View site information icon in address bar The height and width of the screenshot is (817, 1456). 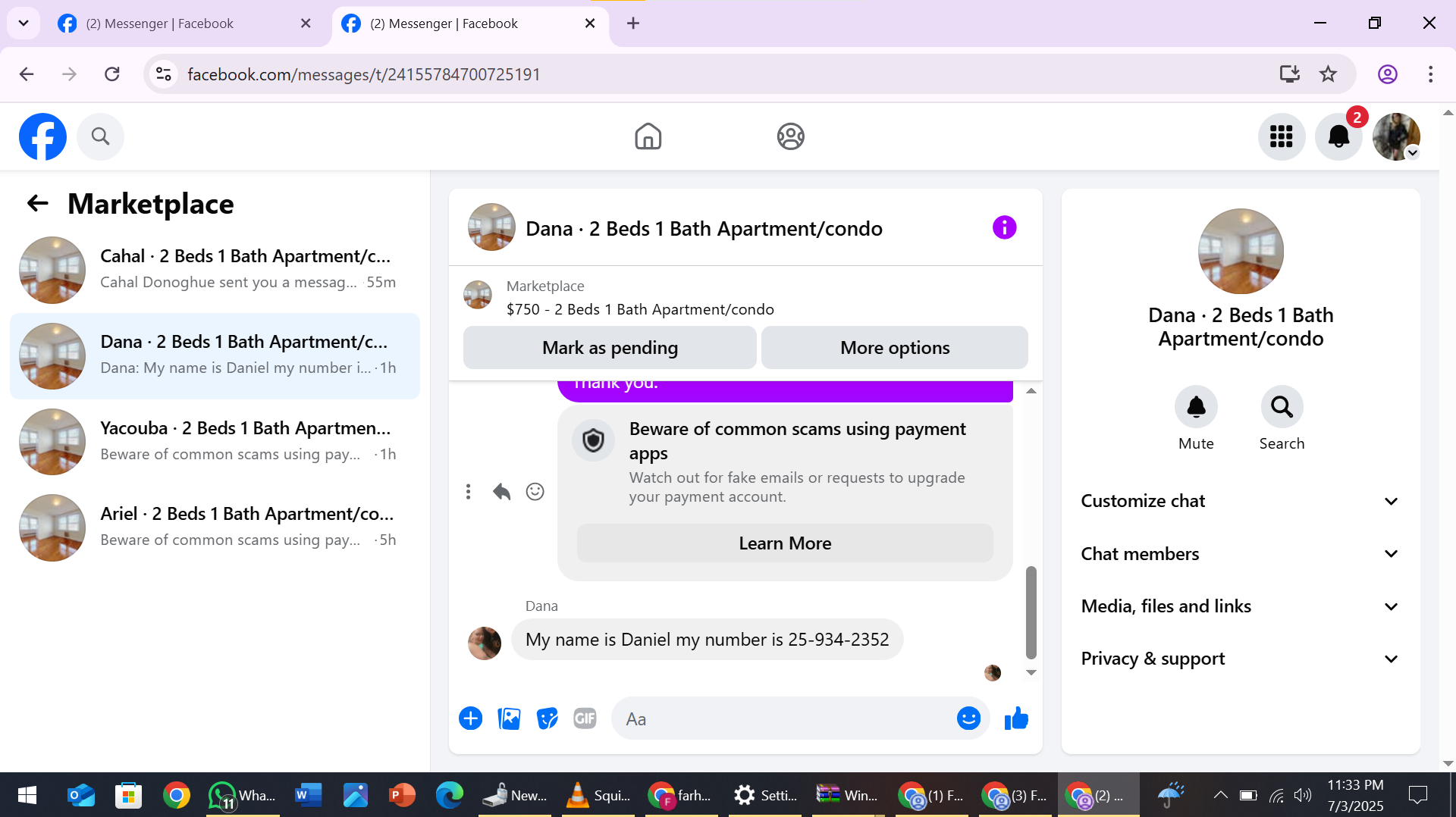tap(163, 74)
